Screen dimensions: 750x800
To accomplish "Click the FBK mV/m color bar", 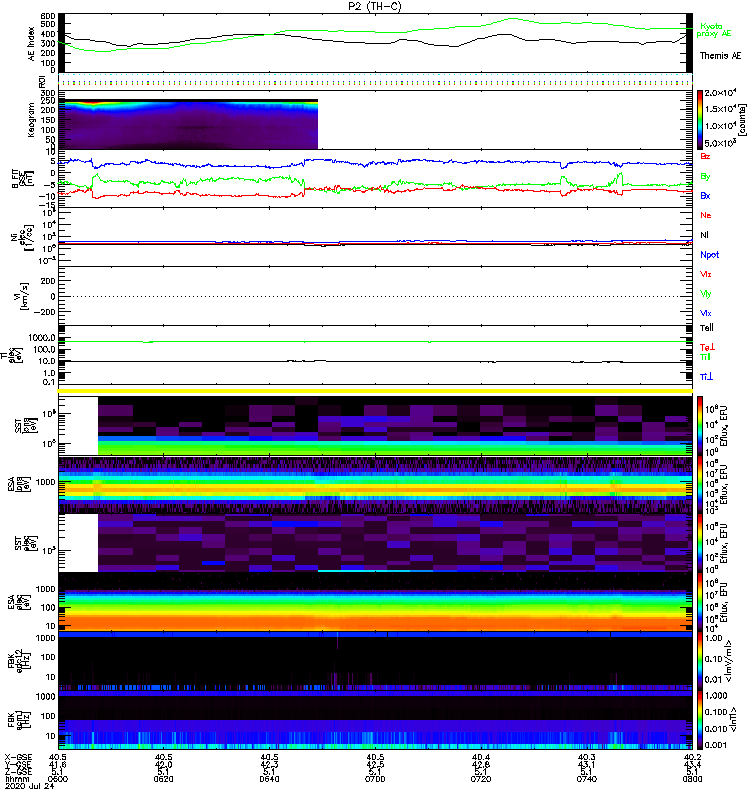I will (x=700, y=661).
